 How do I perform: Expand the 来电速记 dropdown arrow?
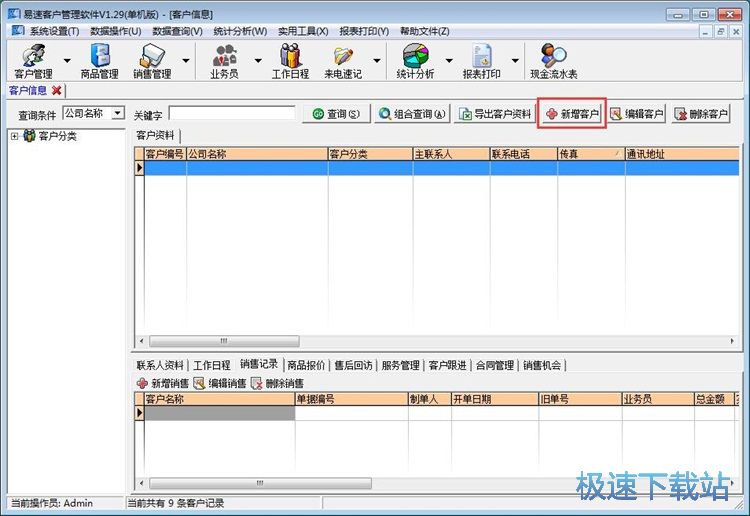click(377, 61)
